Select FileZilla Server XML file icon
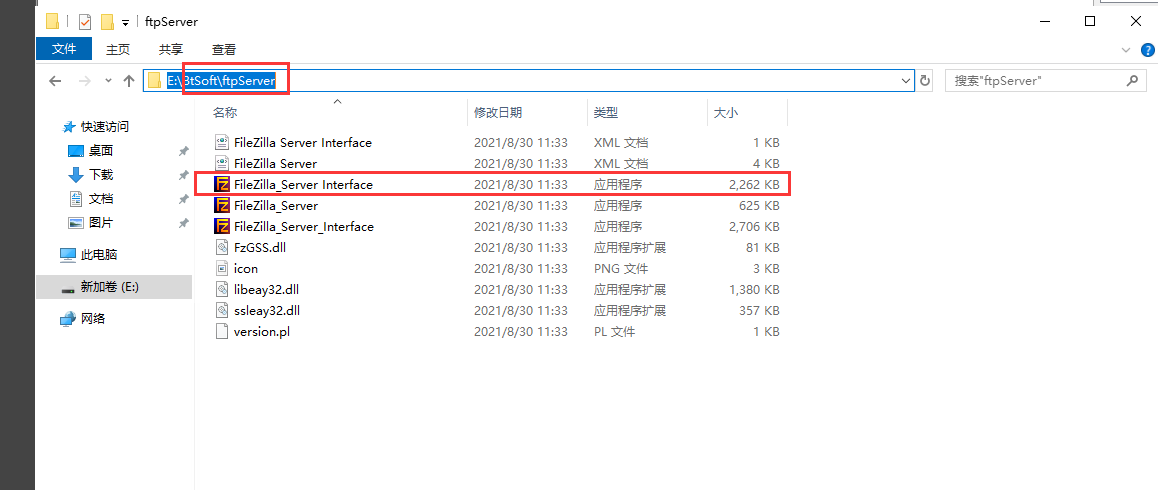 point(222,163)
